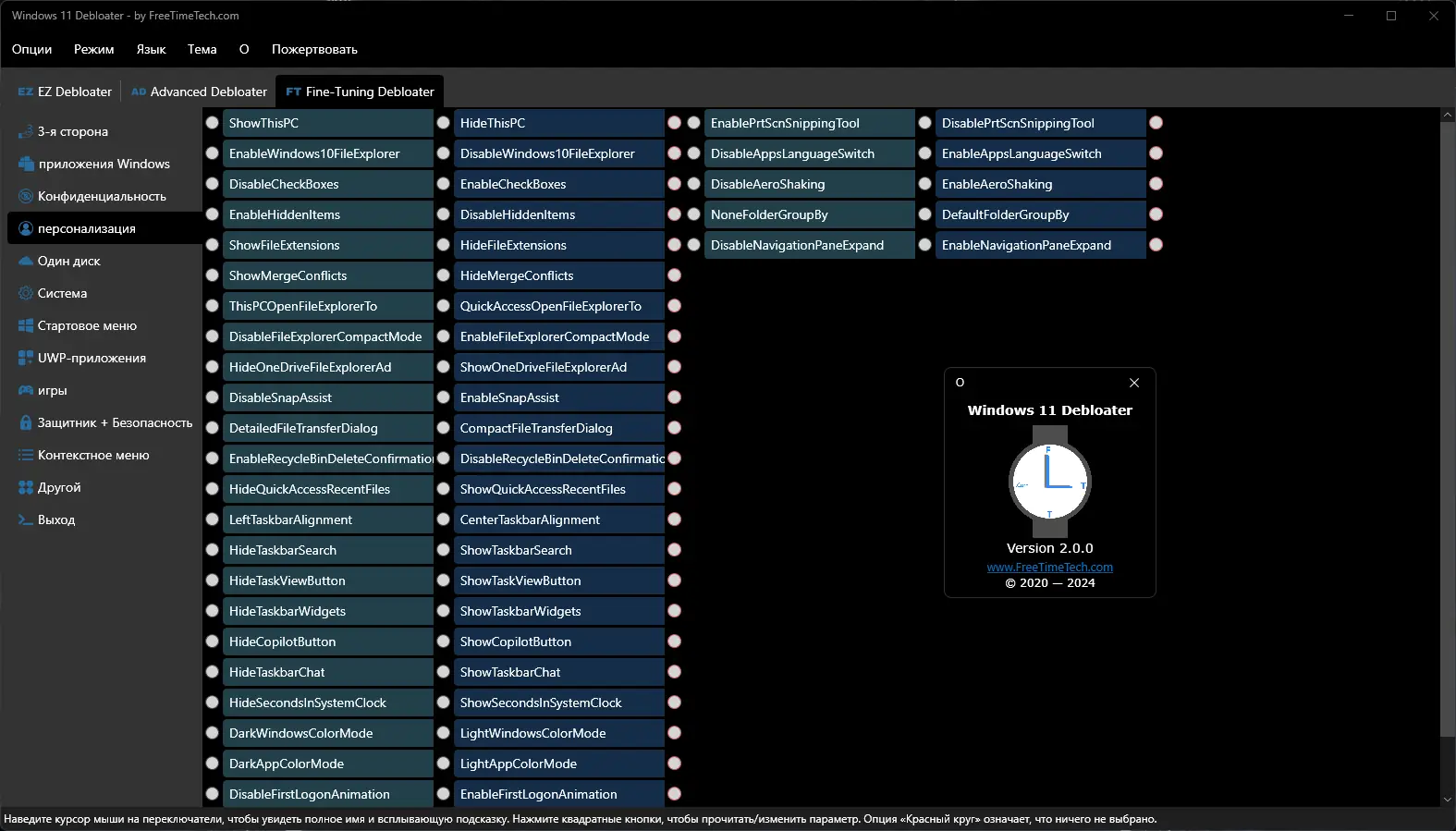Open Защитник + Безопасность section
The width and height of the screenshot is (1456, 831).
point(104,422)
